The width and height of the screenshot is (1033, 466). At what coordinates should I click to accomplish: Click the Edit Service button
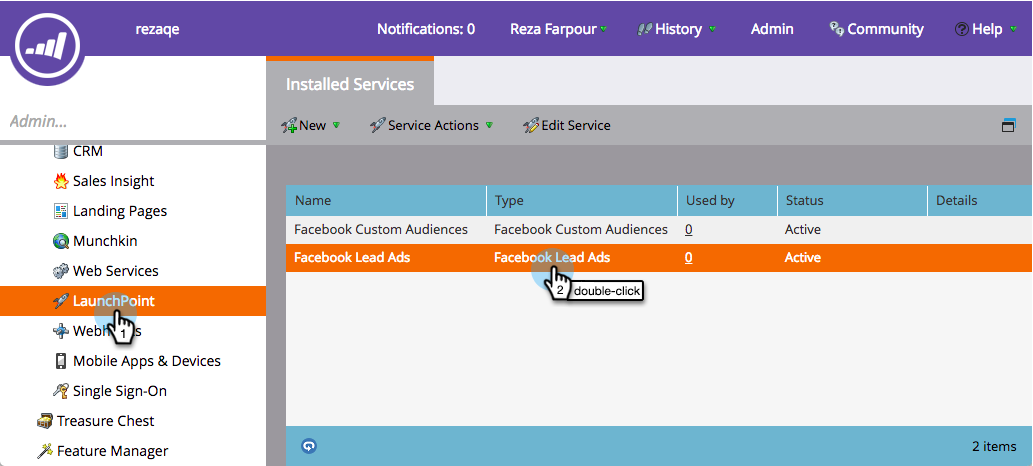(x=567, y=125)
